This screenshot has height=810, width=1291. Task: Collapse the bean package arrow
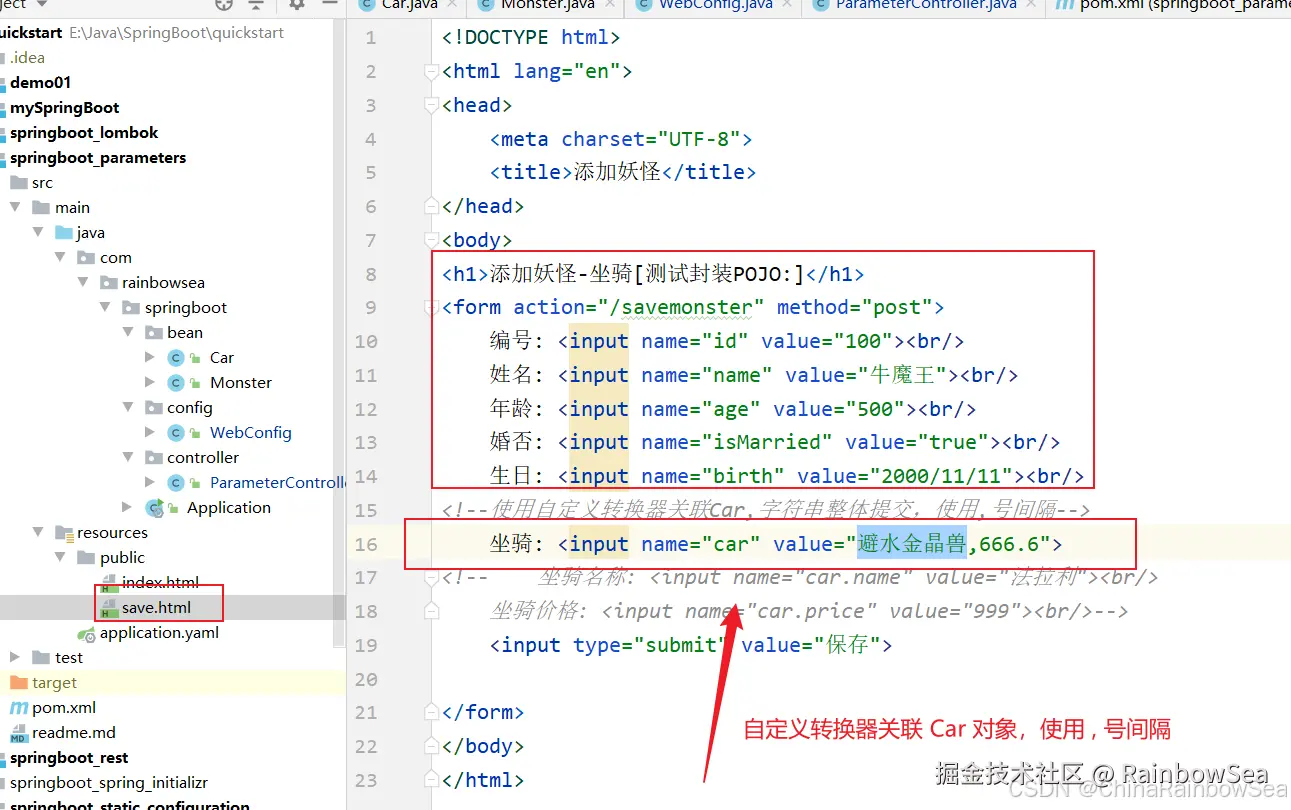(x=128, y=333)
